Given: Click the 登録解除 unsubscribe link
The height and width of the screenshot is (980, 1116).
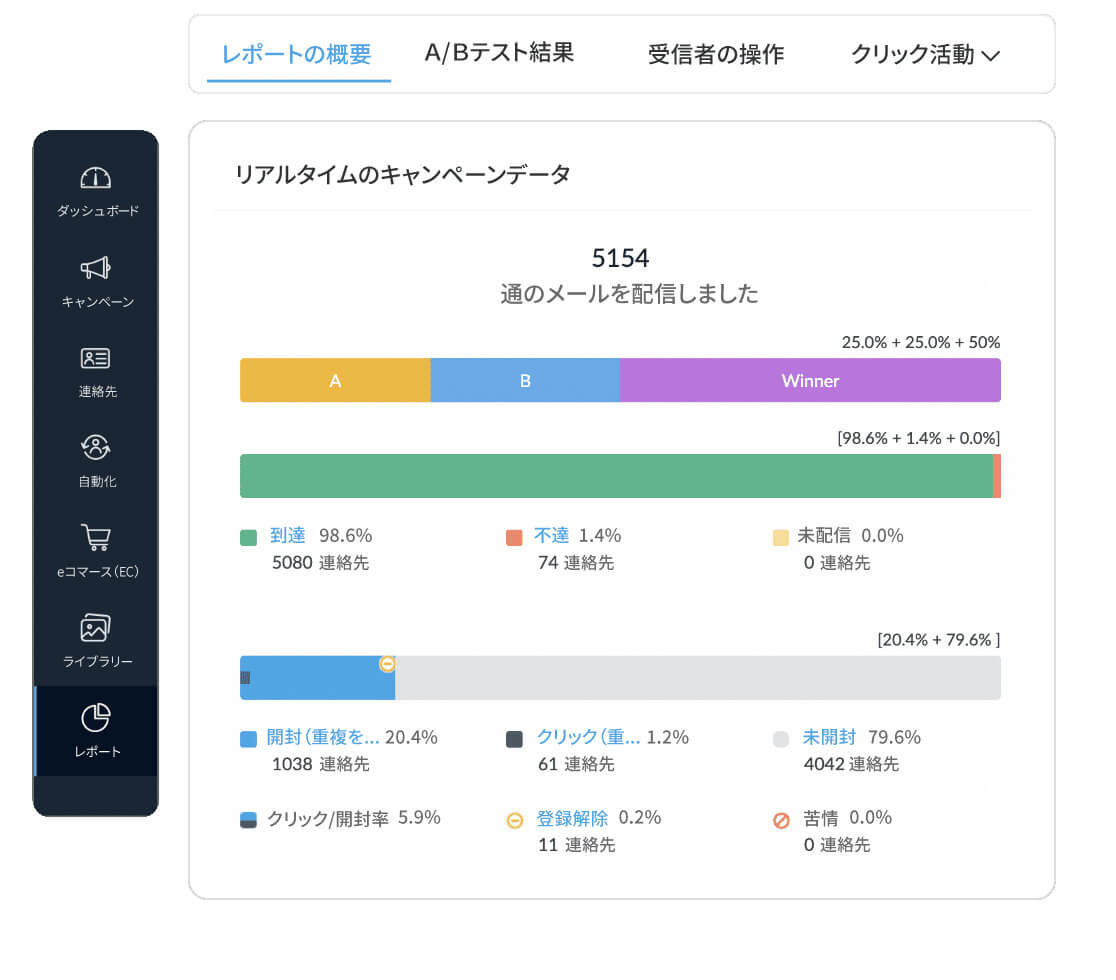Looking at the screenshot, I should [571, 818].
